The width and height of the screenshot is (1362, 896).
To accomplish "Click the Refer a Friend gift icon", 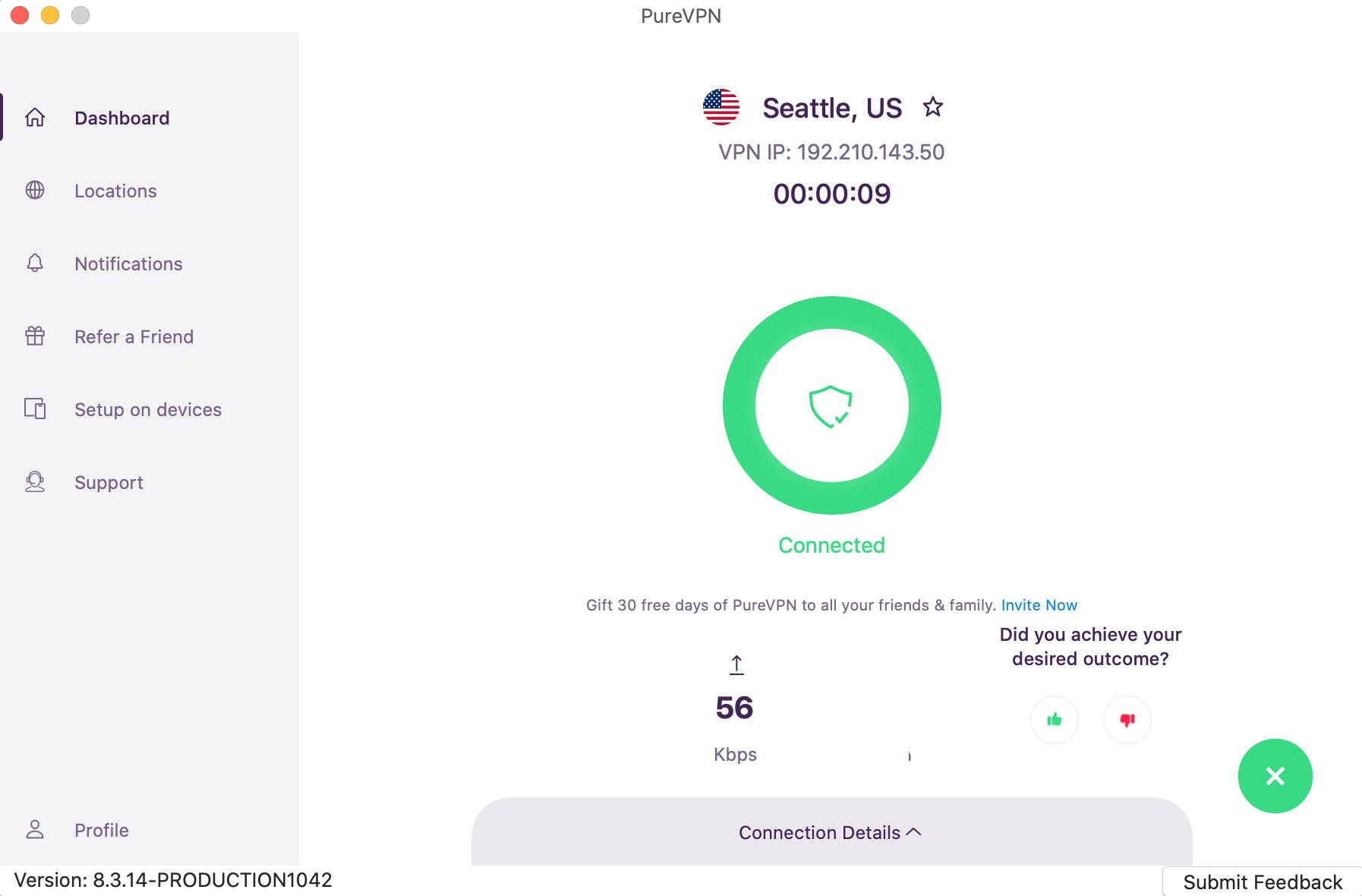I will coord(35,336).
